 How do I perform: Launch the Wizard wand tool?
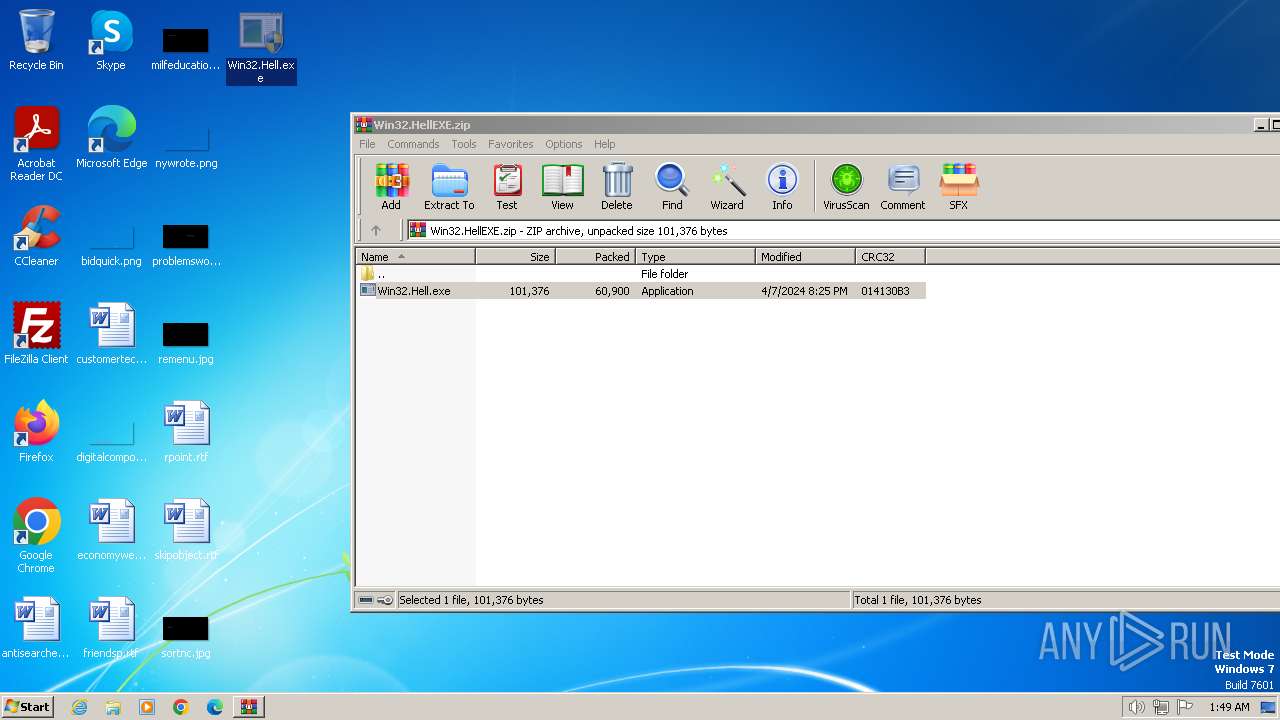click(x=727, y=187)
